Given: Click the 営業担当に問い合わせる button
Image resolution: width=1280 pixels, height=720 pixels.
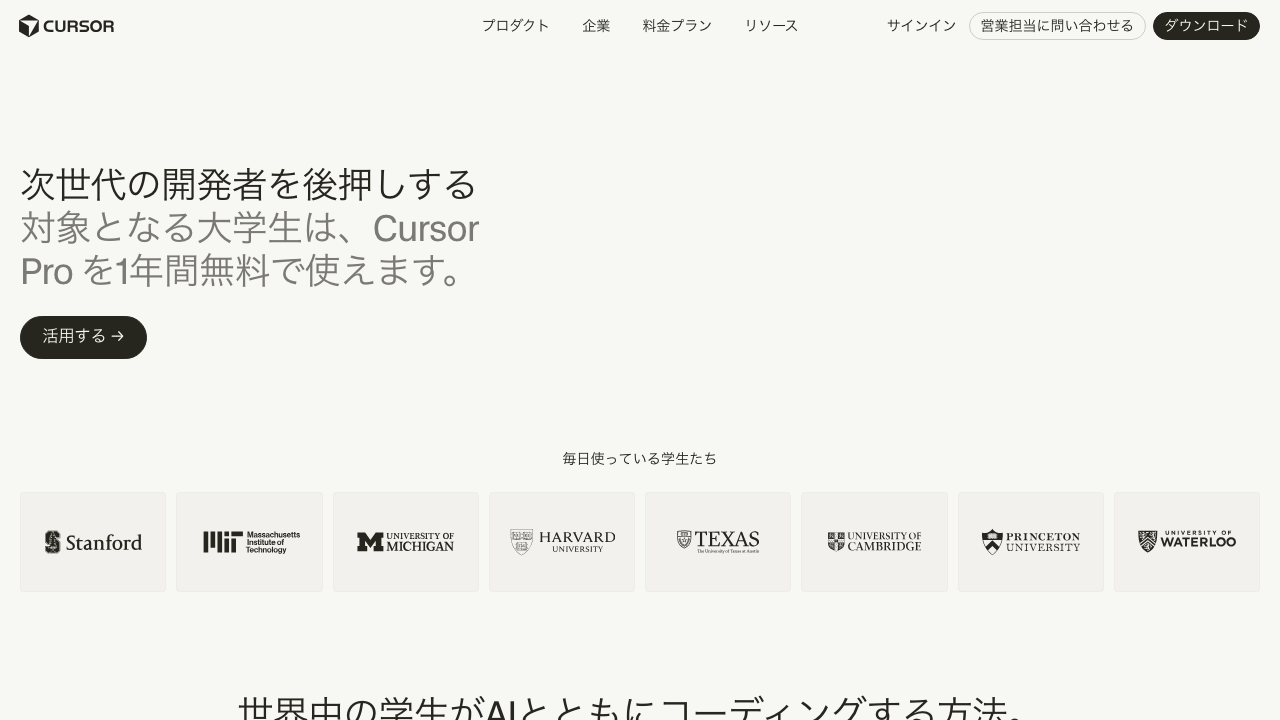Looking at the screenshot, I should pos(1057,26).
